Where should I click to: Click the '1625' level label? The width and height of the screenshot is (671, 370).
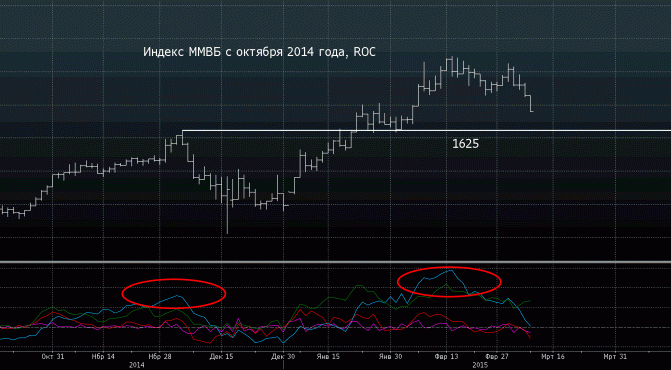pos(466,144)
